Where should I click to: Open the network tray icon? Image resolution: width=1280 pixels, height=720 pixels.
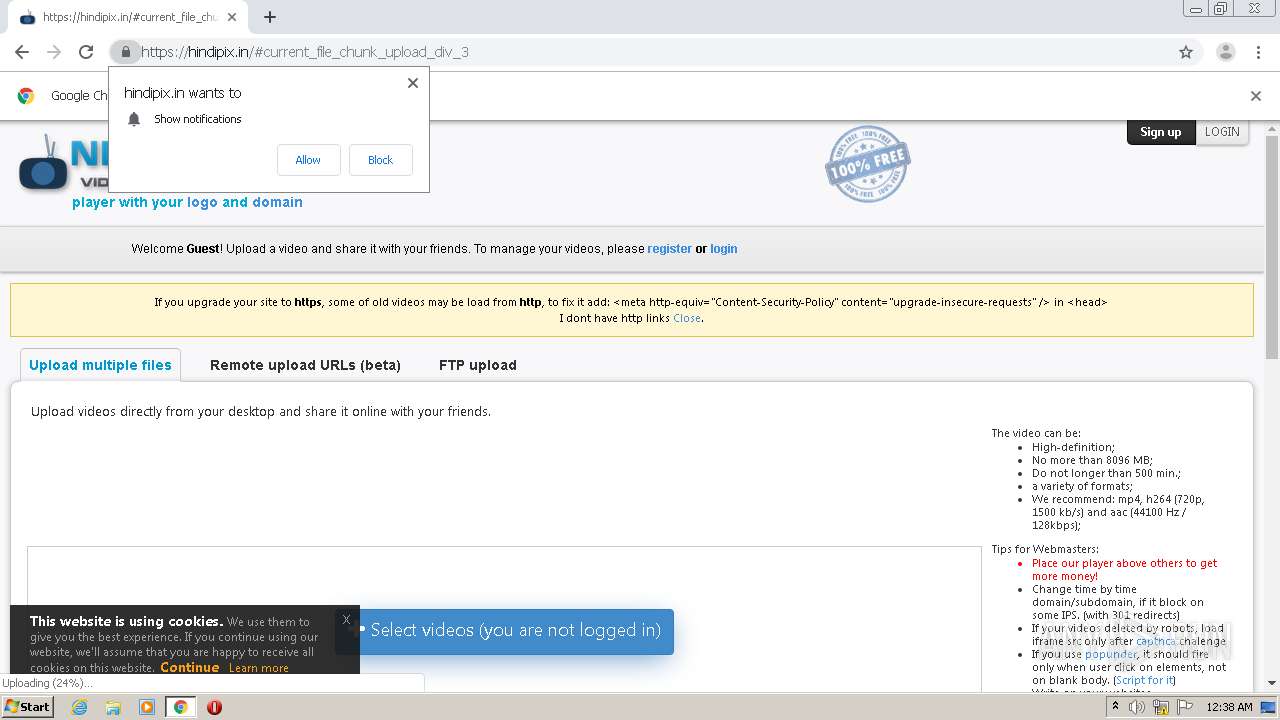click(x=1161, y=707)
